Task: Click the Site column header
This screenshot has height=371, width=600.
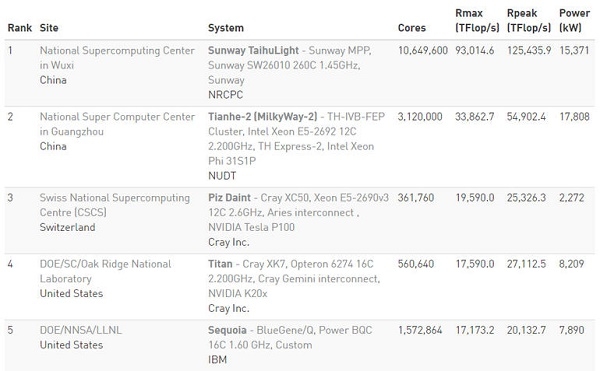Action: [49, 28]
